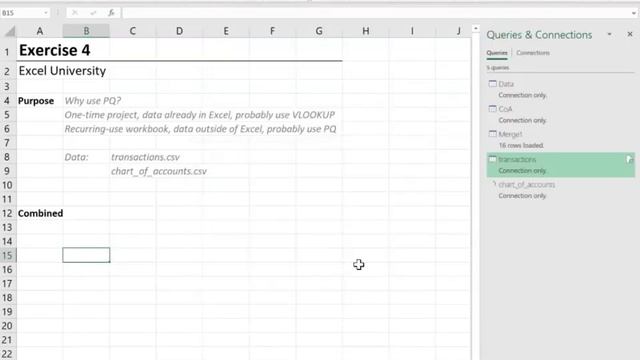The width and height of the screenshot is (640, 360).
Task: Select column A header
Action: pyautogui.click(x=40, y=31)
